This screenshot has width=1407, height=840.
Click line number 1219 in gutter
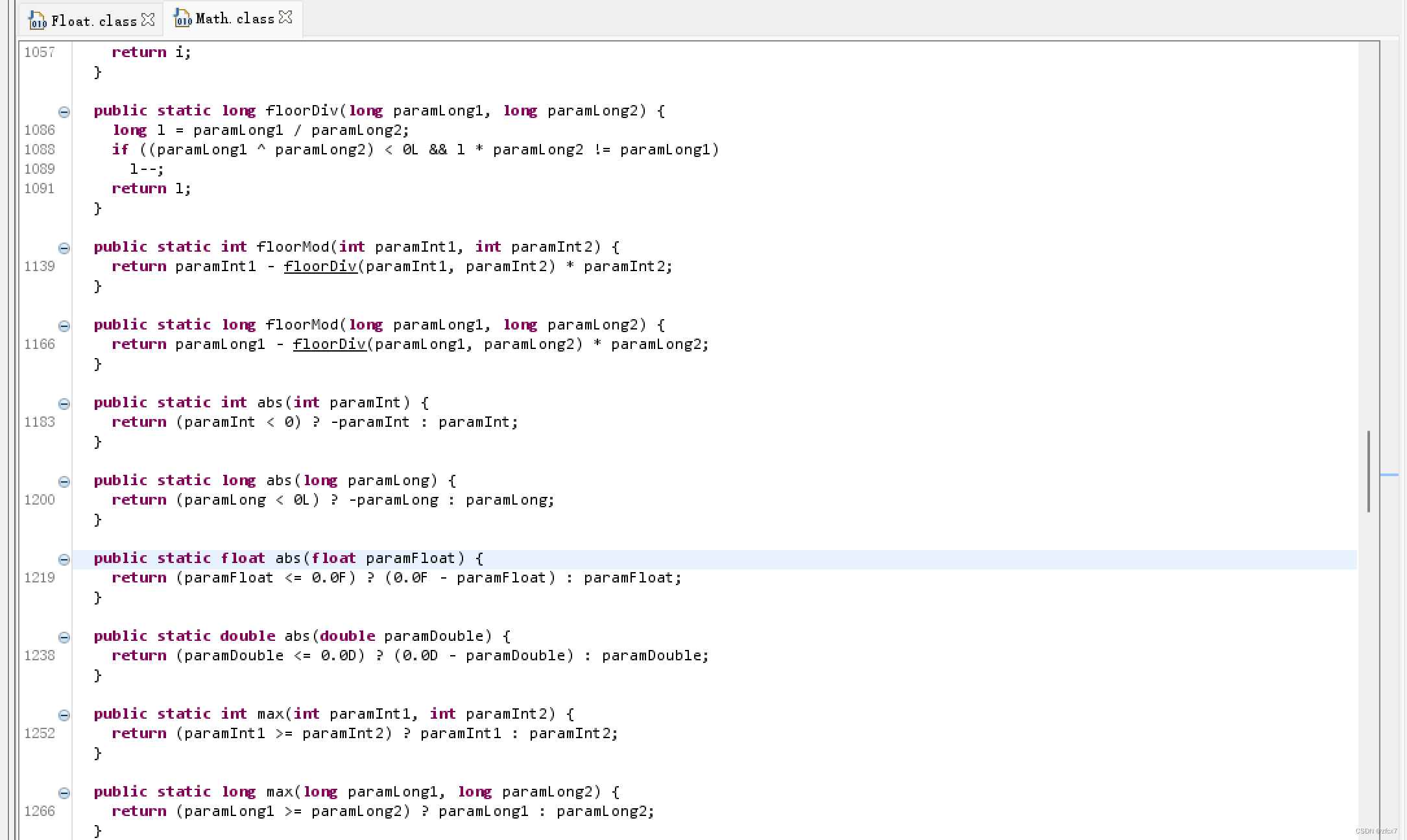pyautogui.click(x=40, y=577)
